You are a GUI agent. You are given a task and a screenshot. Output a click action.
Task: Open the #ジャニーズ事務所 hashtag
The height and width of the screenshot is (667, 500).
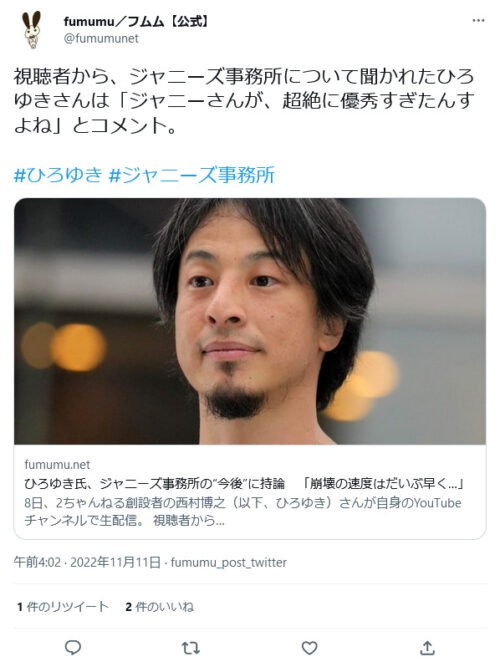point(192,175)
